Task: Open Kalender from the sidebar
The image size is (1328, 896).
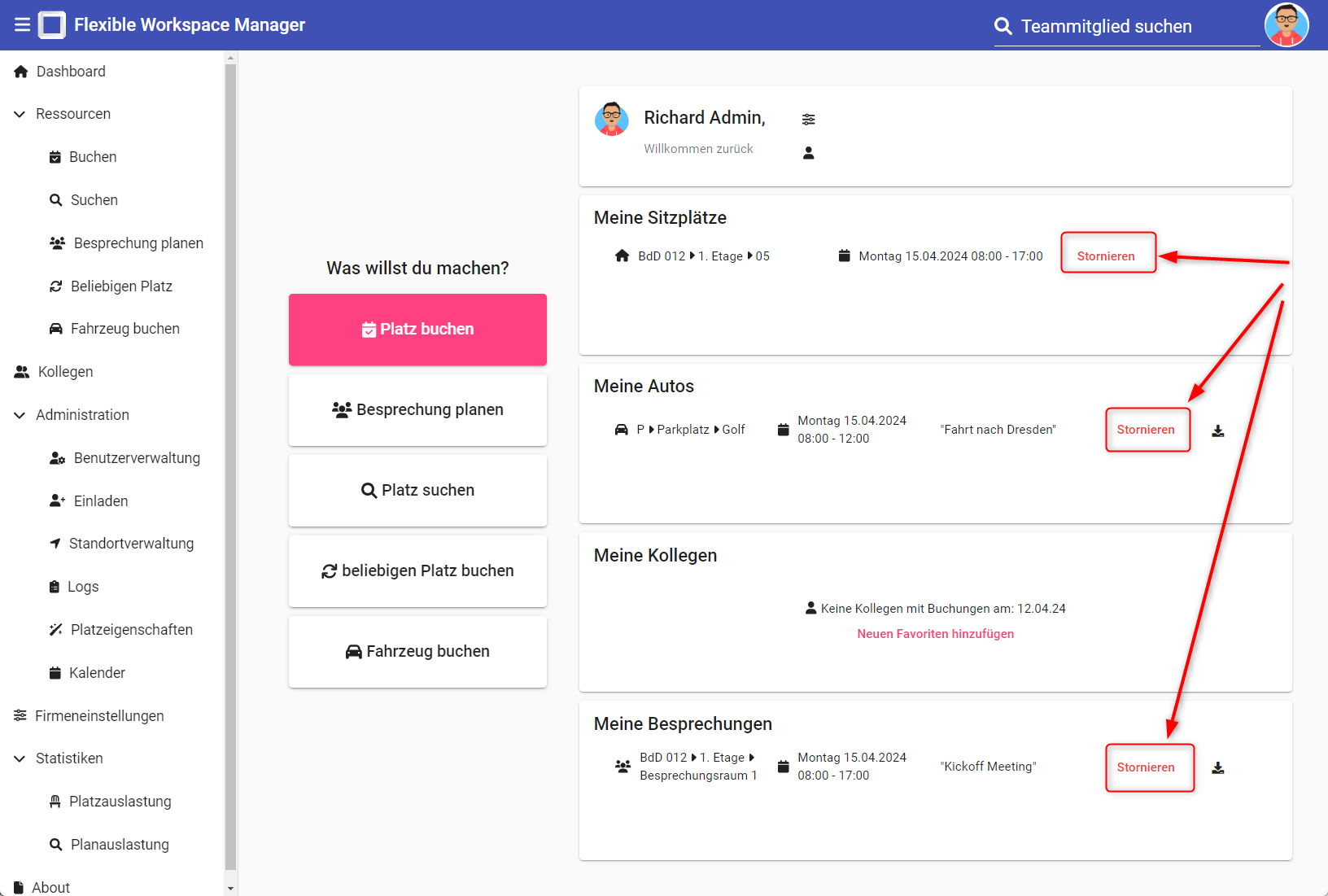Action: coord(97,673)
